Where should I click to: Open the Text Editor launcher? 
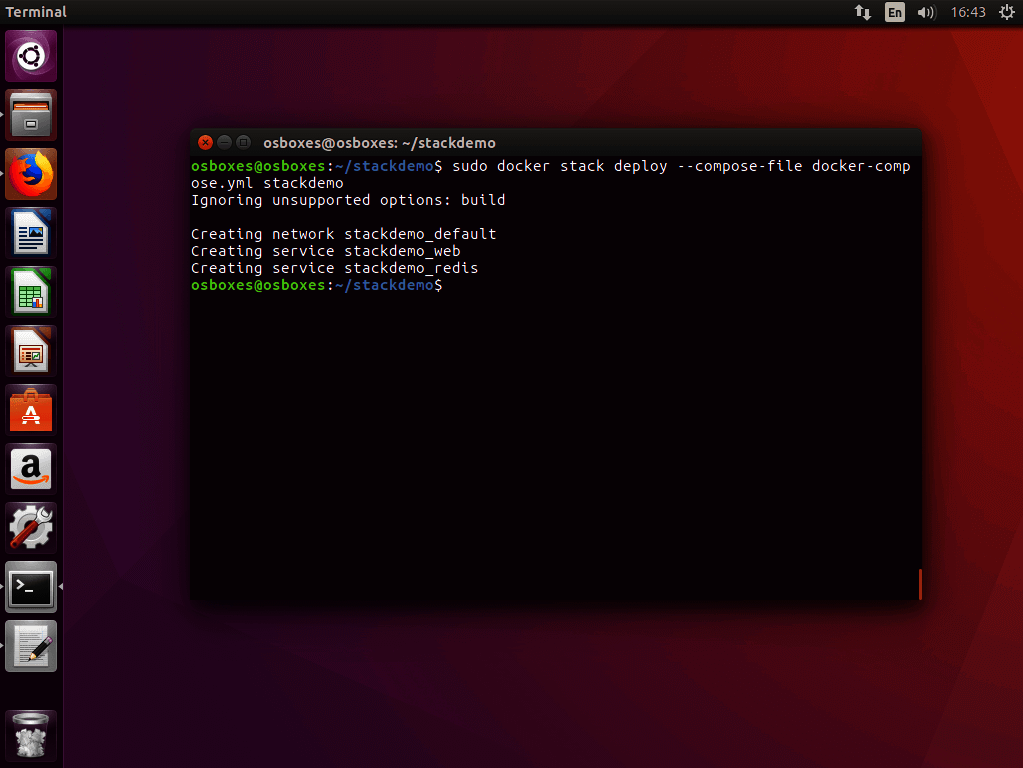pyautogui.click(x=31, y=646)
